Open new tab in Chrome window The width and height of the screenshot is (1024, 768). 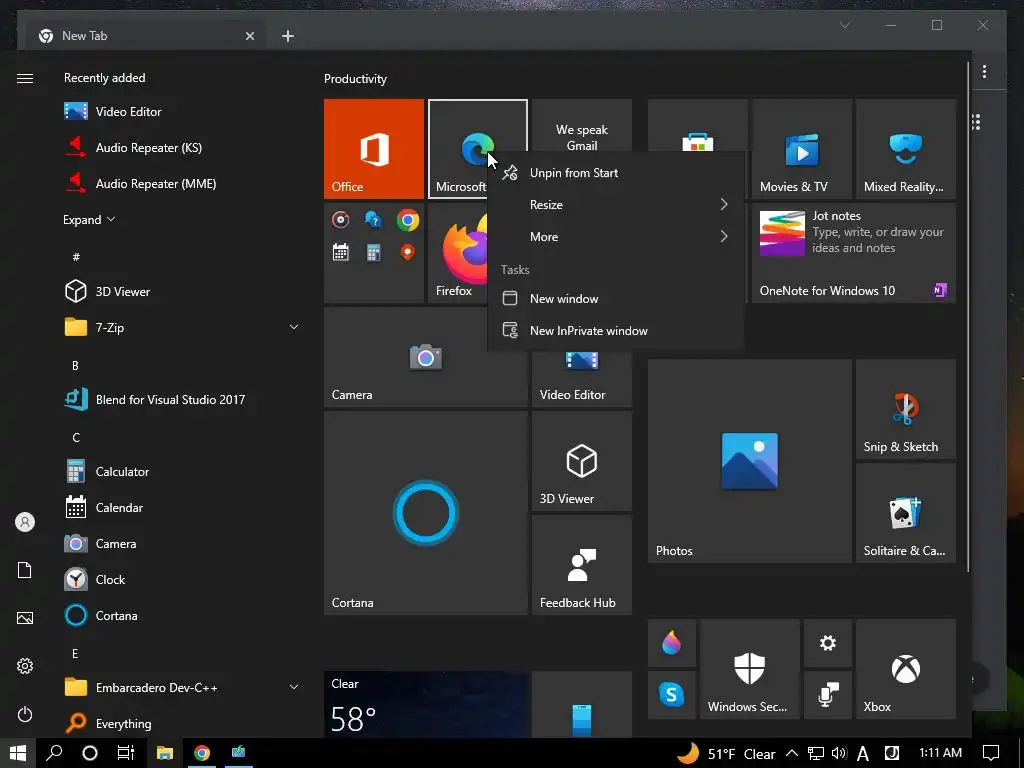288,36
